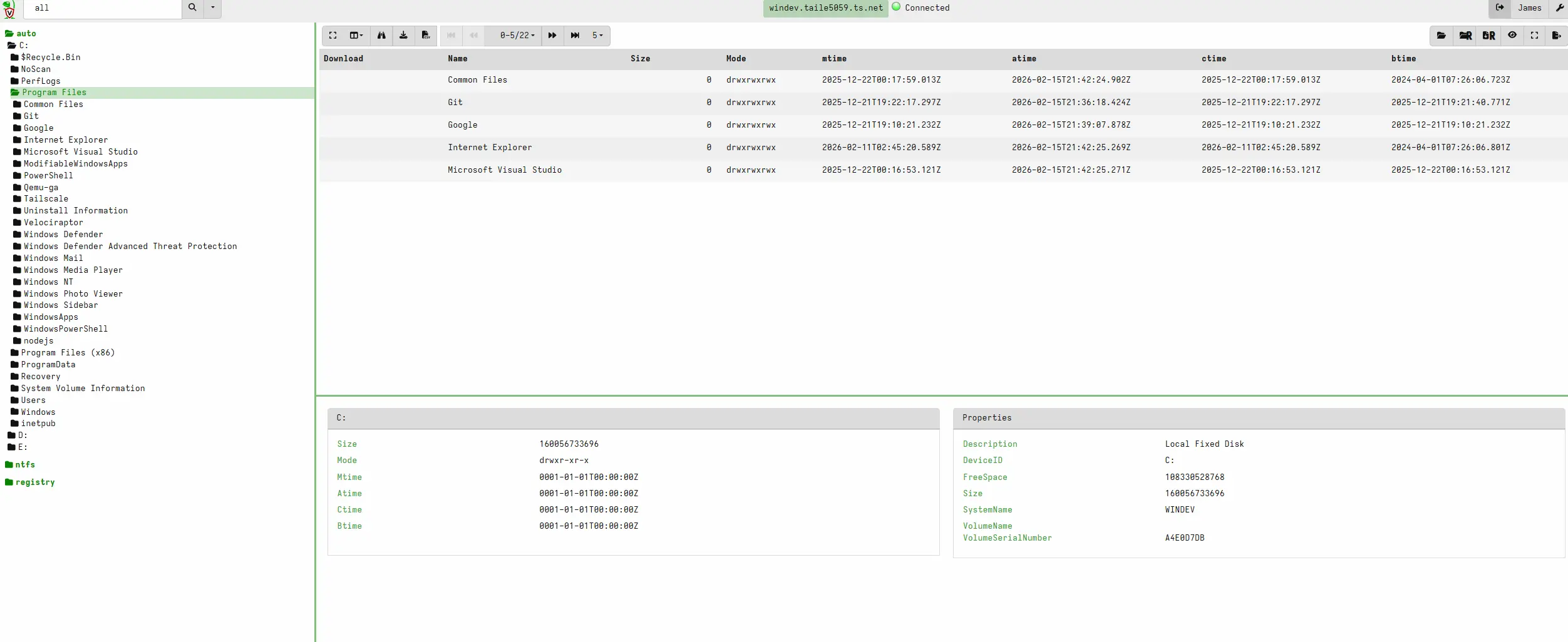Click the file export arrow icon
The height and width of the screenshot is (642, 1568).
pos(1557,36)
